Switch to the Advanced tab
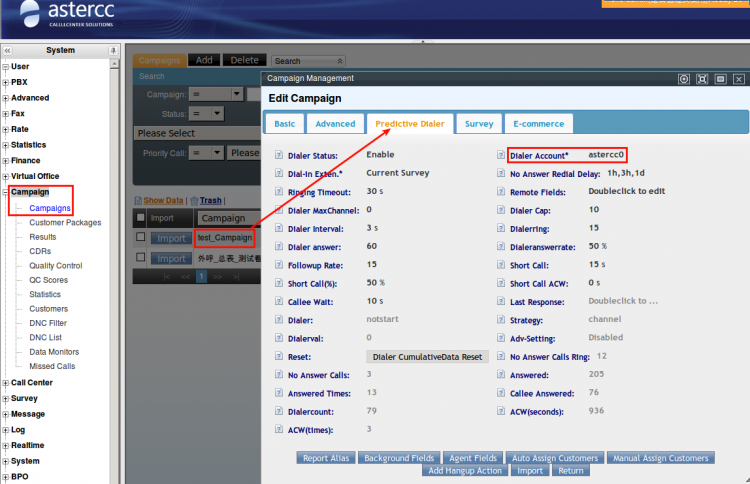Viewport: 750px width, 484px height. 335,124
